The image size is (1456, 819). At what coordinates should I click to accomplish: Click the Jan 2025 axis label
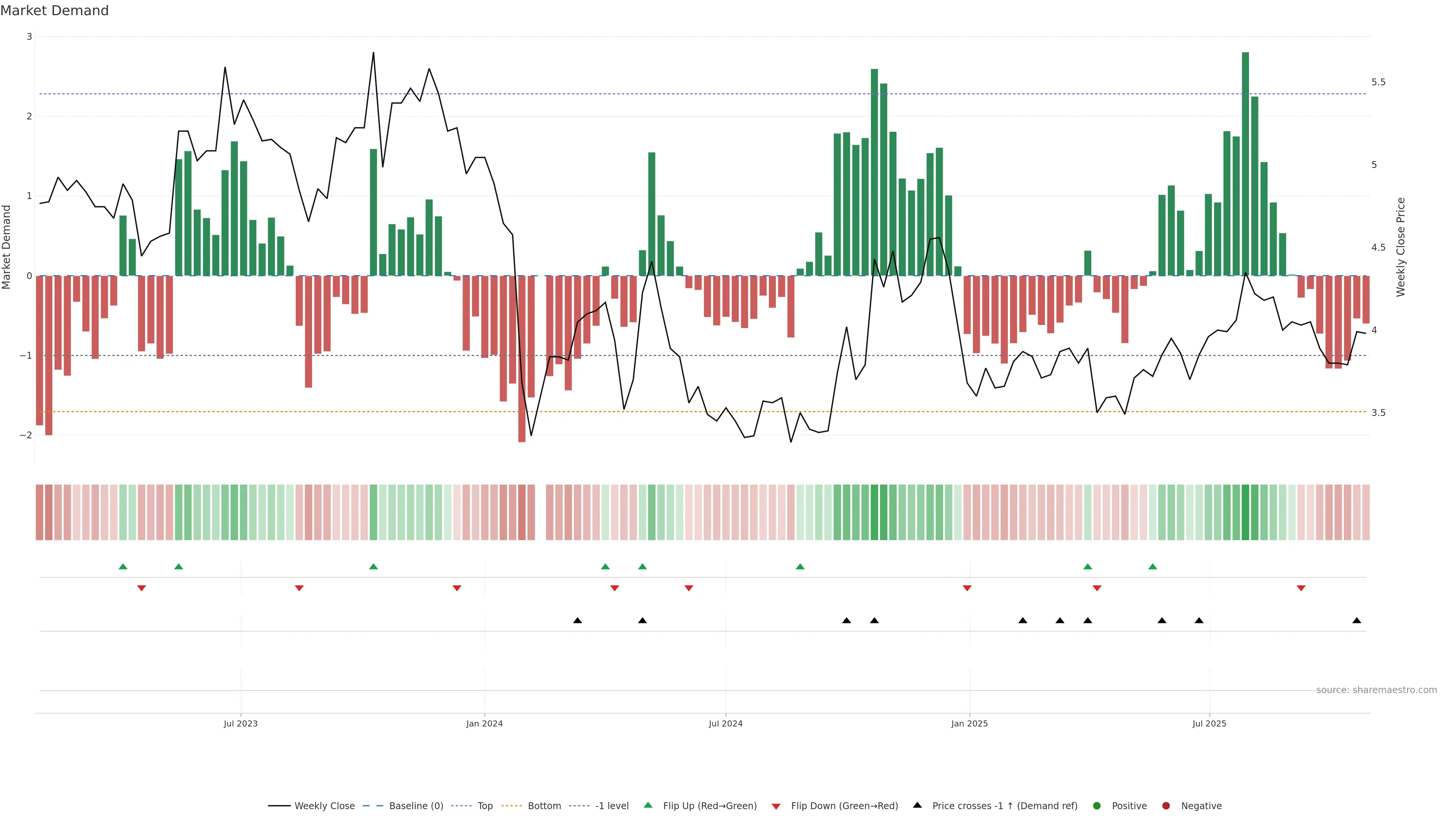tap(970, 723)
